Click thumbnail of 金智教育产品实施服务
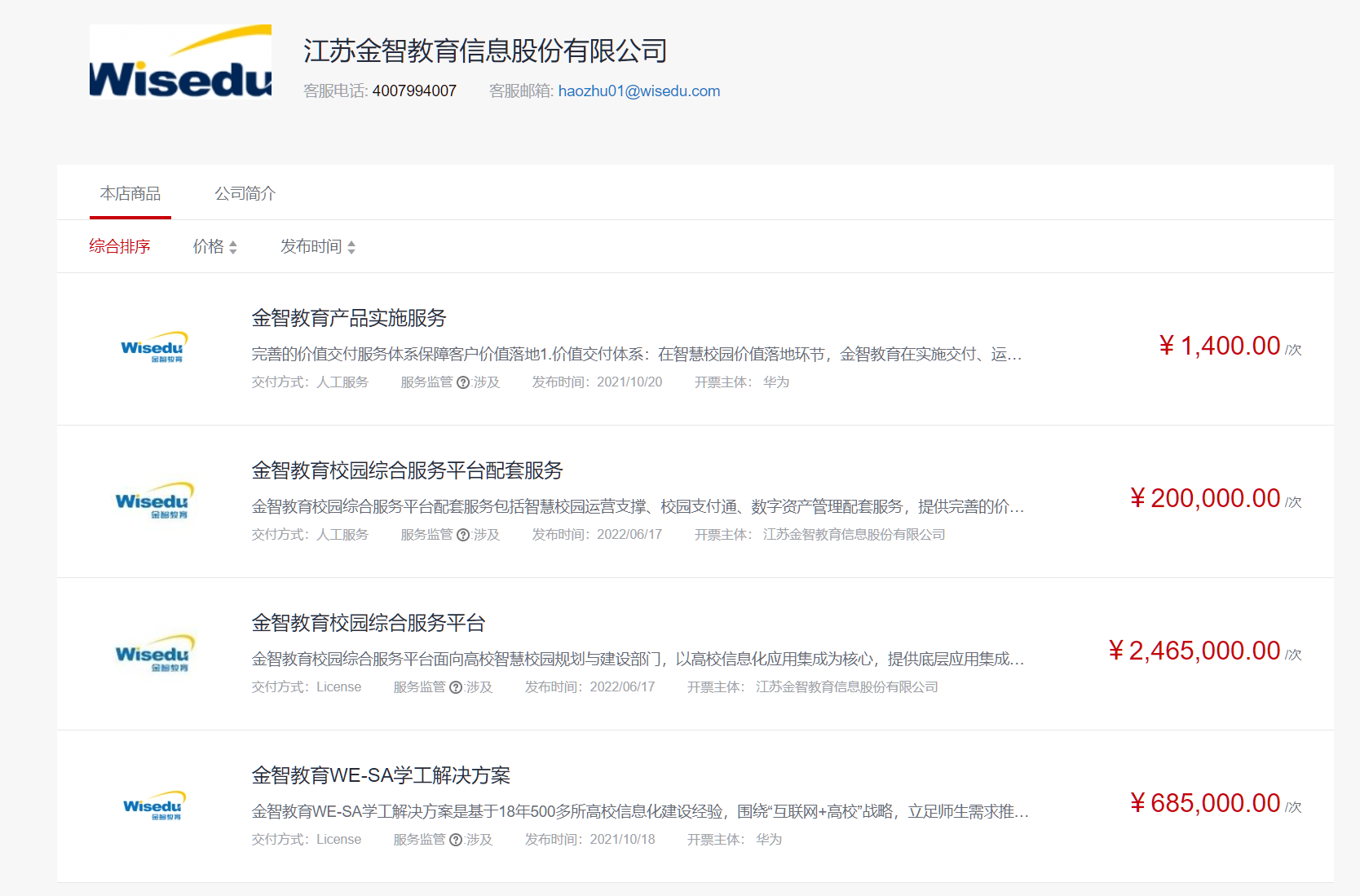 [154, 348]
